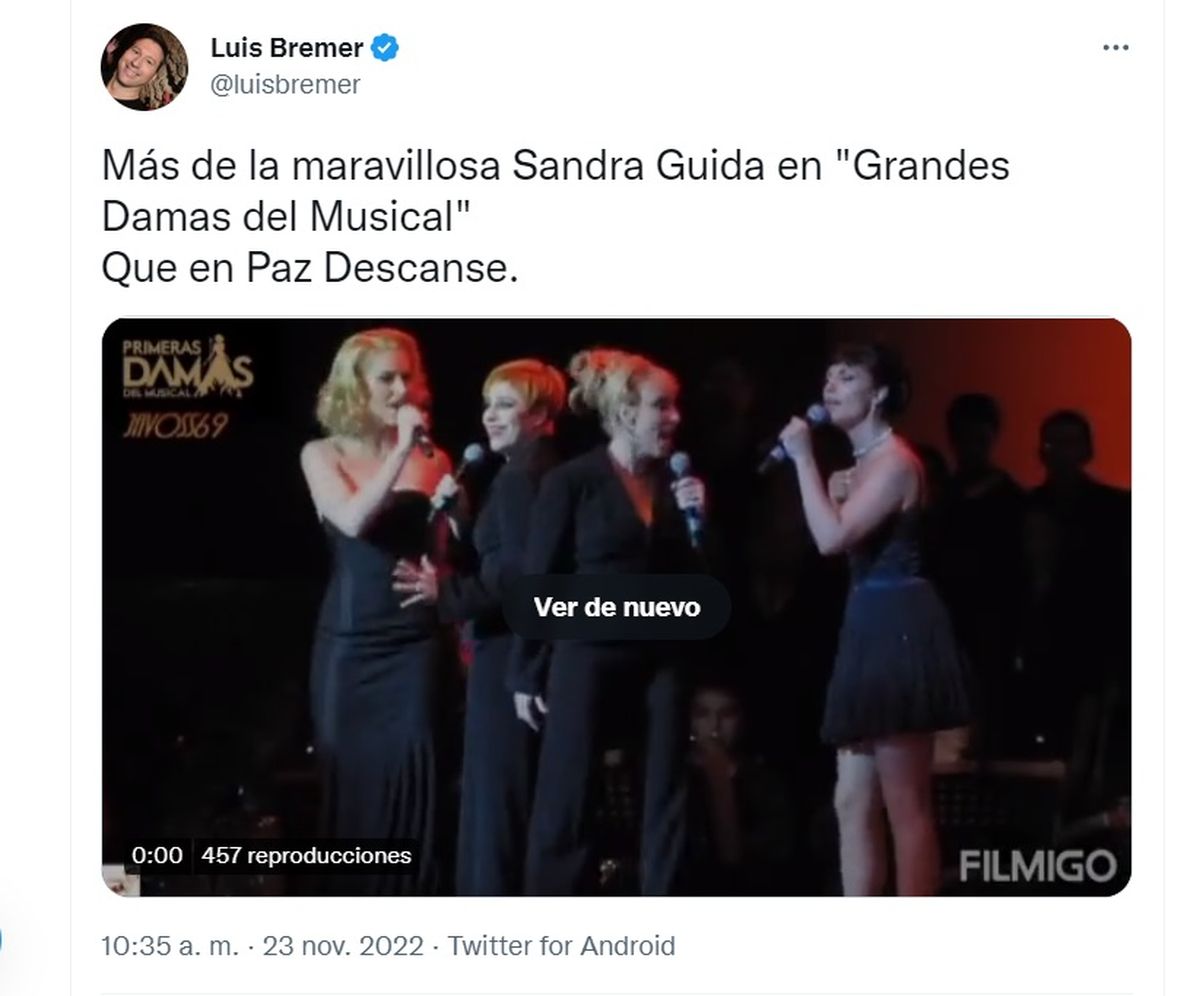Viewport: 1200px width, 996px height.
Task: Visit the @luisbremer handle link
Action: (285, 84)
